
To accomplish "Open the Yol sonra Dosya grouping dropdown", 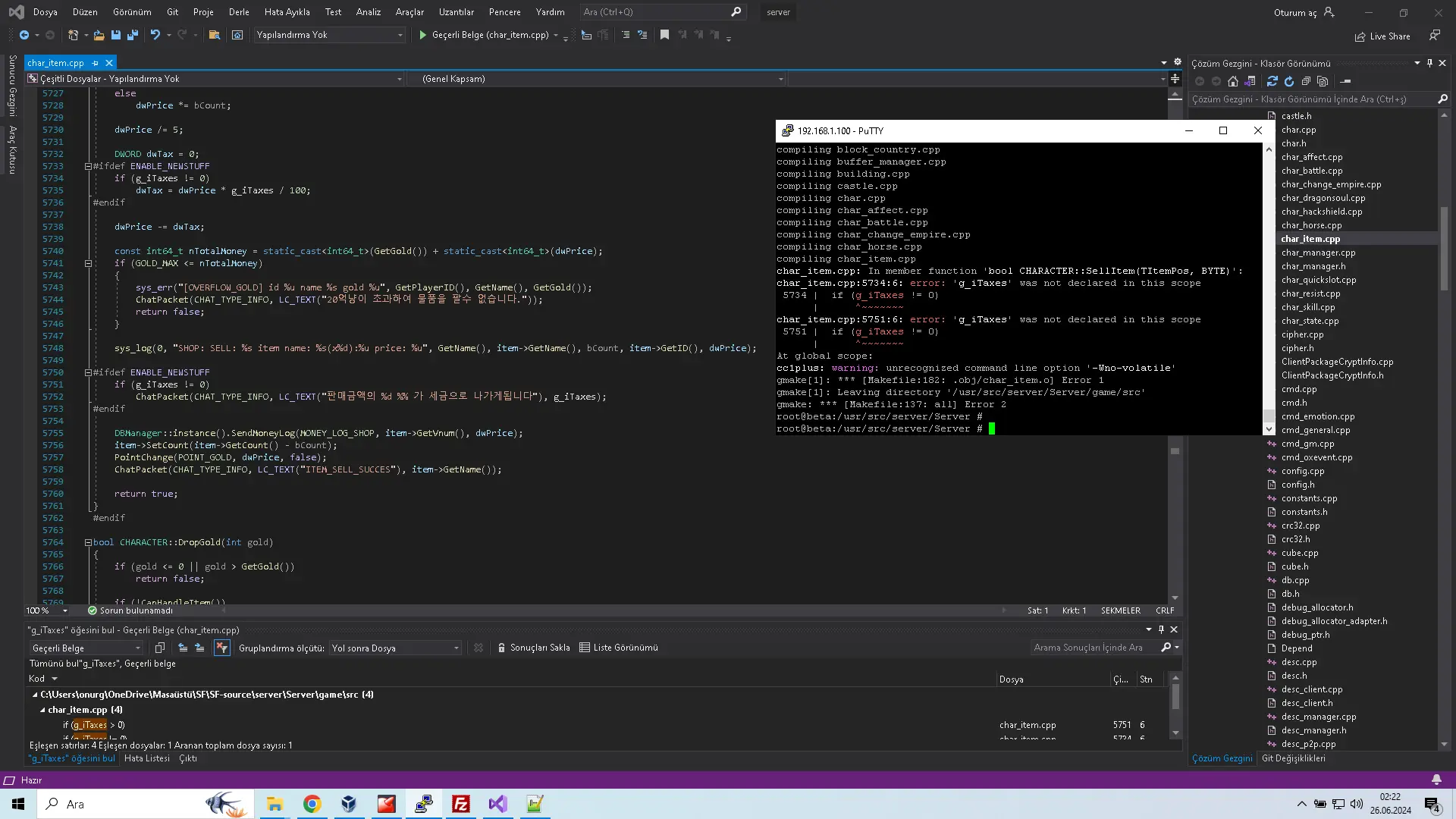I will (x=395, y=648).
